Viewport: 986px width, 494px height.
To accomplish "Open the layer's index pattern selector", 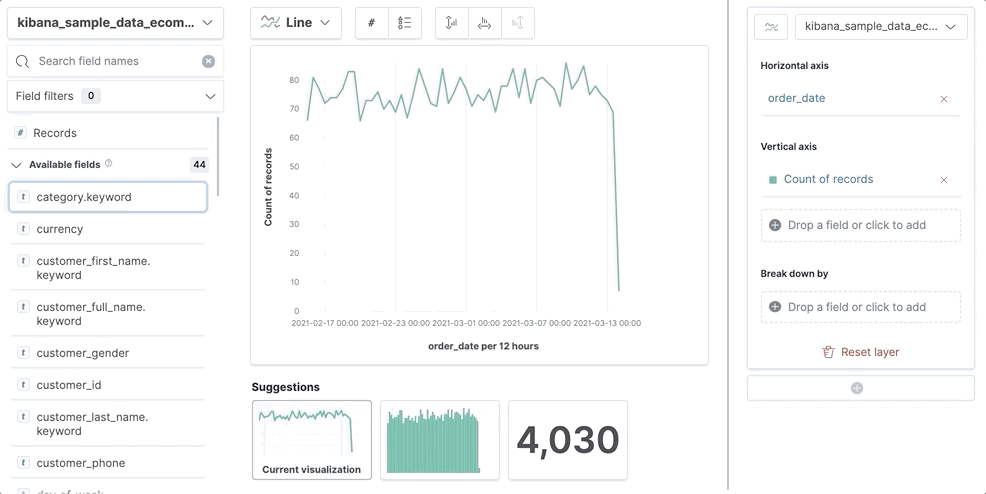I will click(880, 27).
